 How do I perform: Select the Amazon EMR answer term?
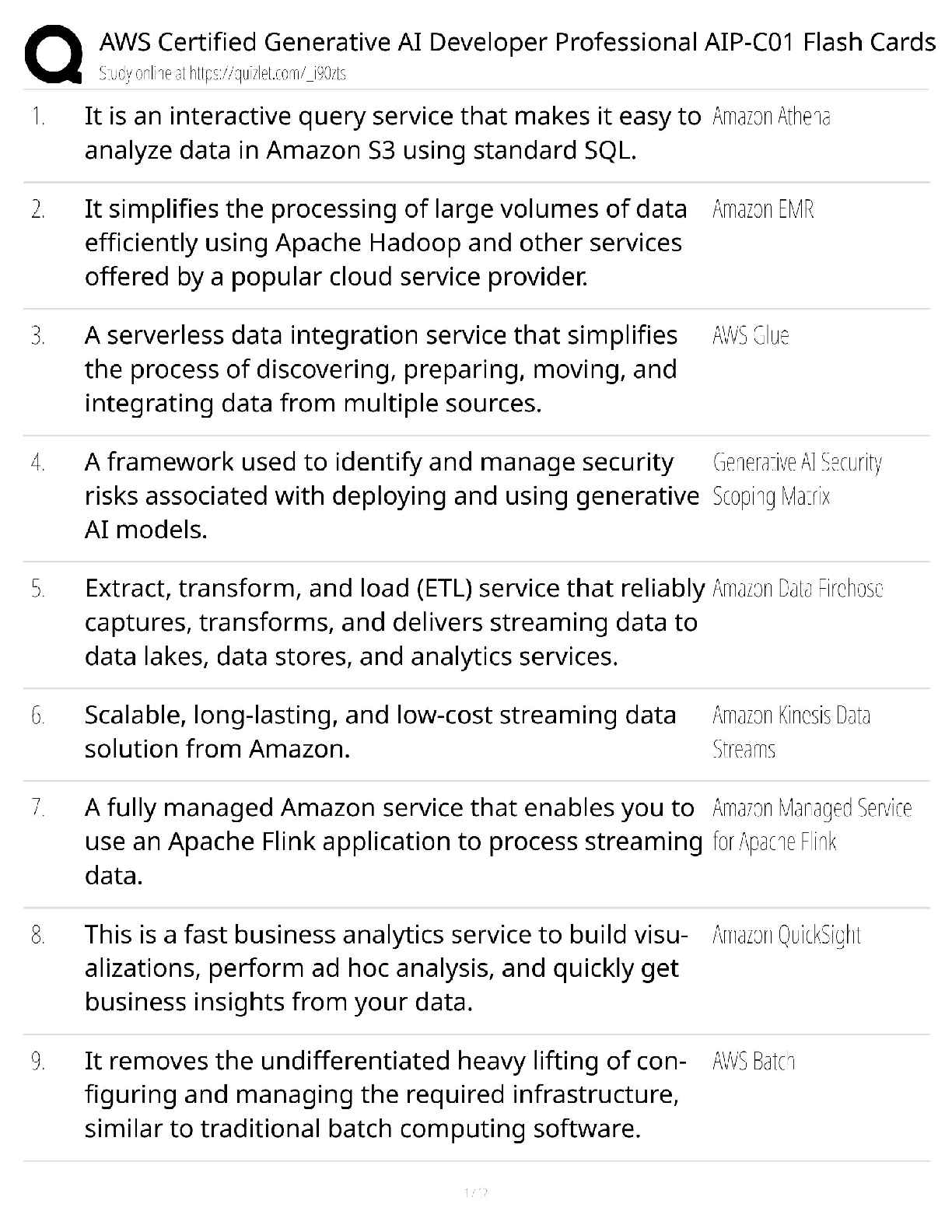point(763,209)
